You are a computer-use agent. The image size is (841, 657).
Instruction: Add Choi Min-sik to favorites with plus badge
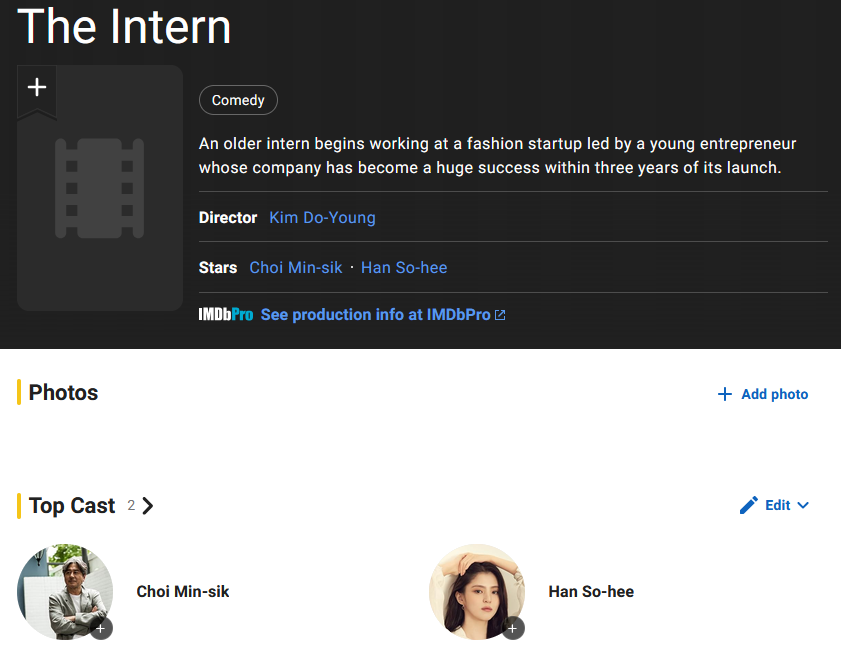[101, 628]
